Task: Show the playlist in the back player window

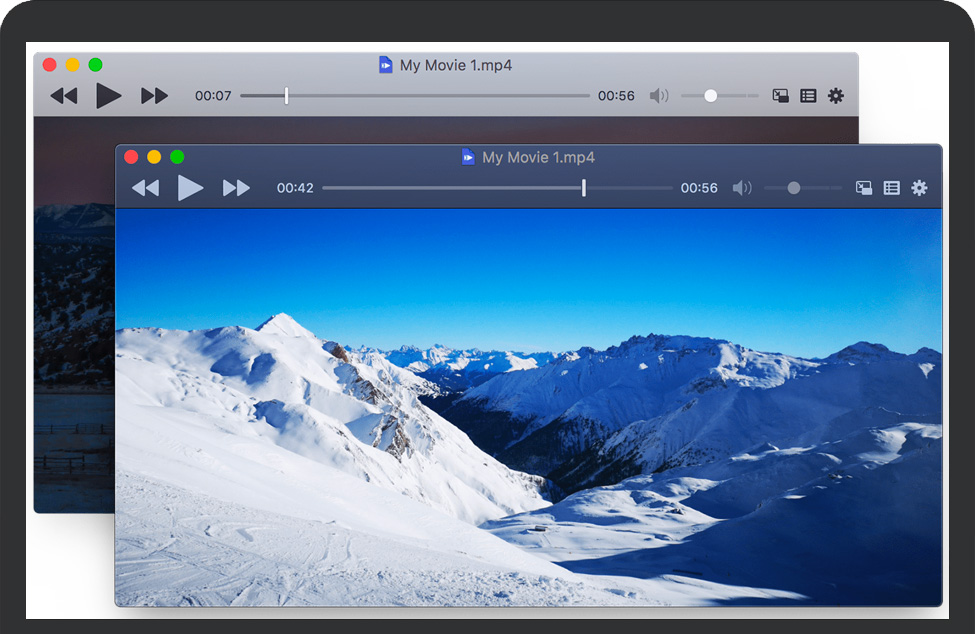Action: click(x=808, y=96)
